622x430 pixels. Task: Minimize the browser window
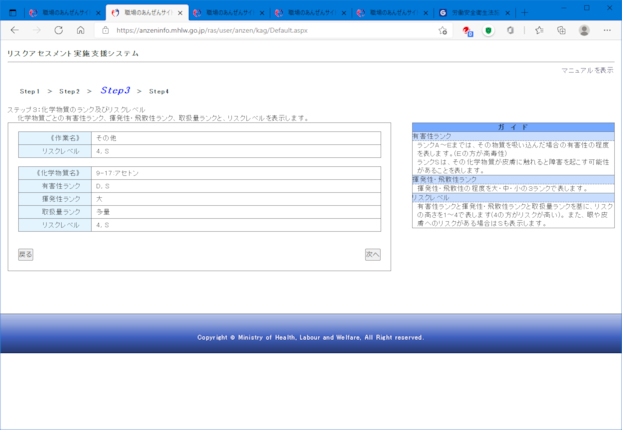(x=564, y=8)
